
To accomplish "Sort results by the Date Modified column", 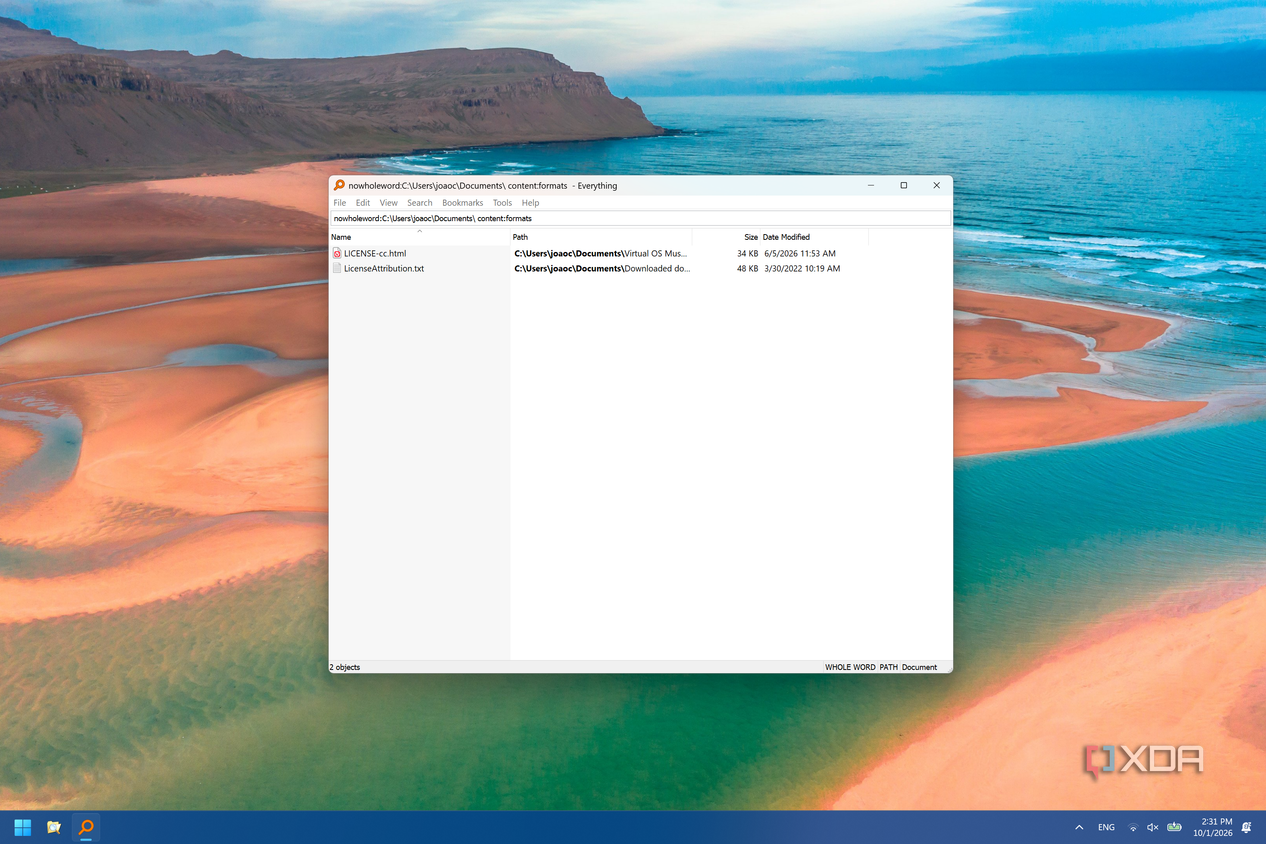I will [814, 237].
